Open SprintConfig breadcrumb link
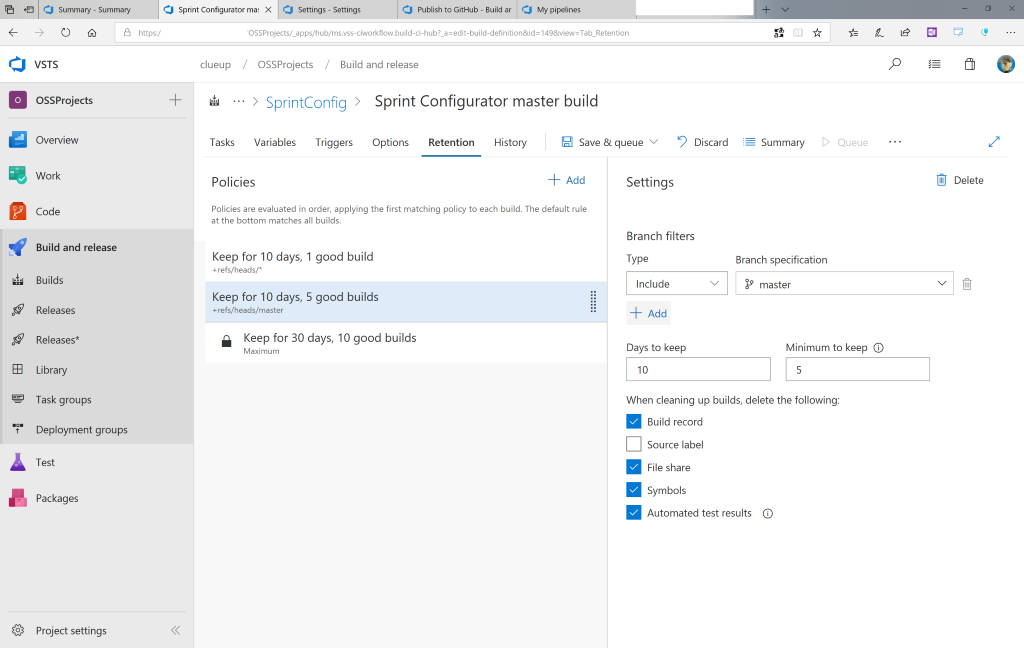 pos(306,103)
